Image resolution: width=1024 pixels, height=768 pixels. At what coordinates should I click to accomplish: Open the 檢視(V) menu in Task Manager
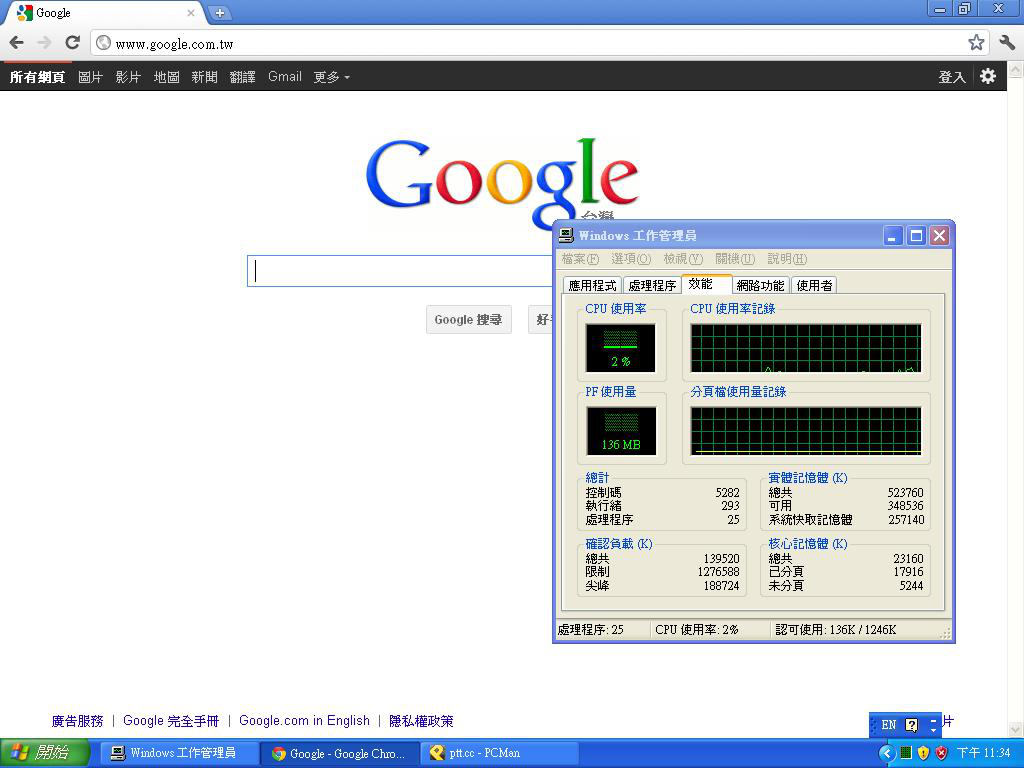click(683, 259)
